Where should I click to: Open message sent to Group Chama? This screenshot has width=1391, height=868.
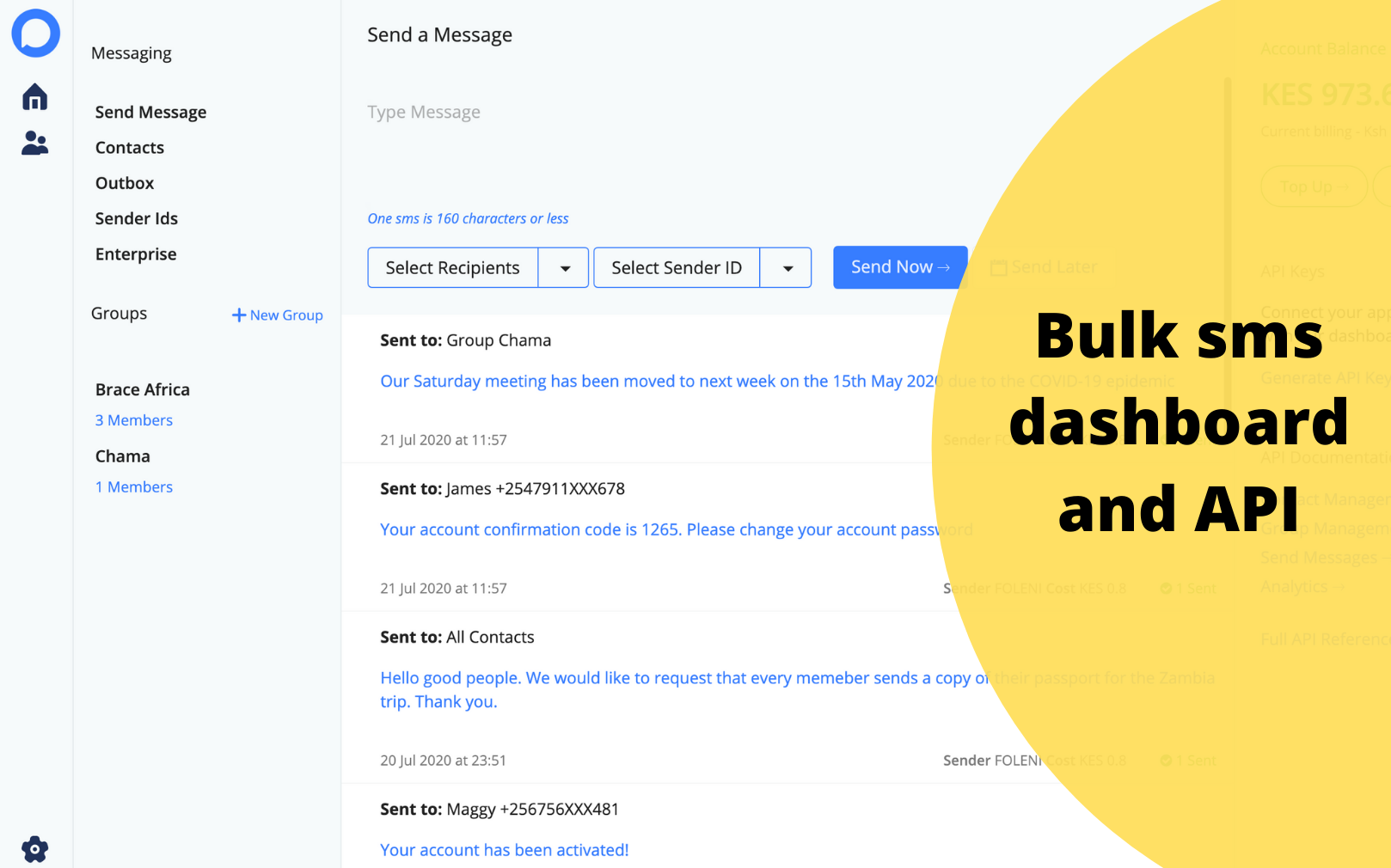[466, 340]
